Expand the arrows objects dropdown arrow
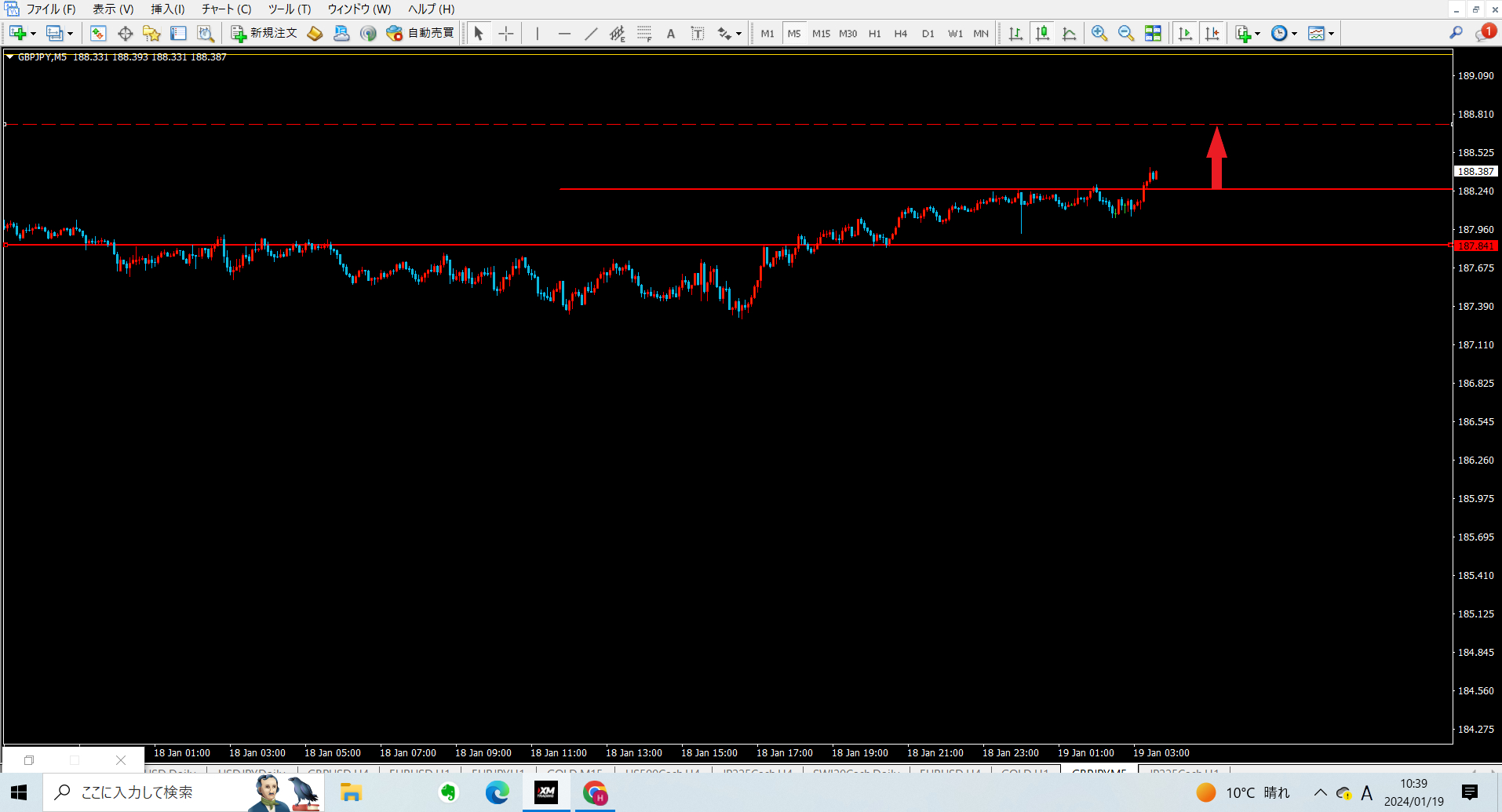The height and width of the screenshot is (812, 1502). click(738, 34)
